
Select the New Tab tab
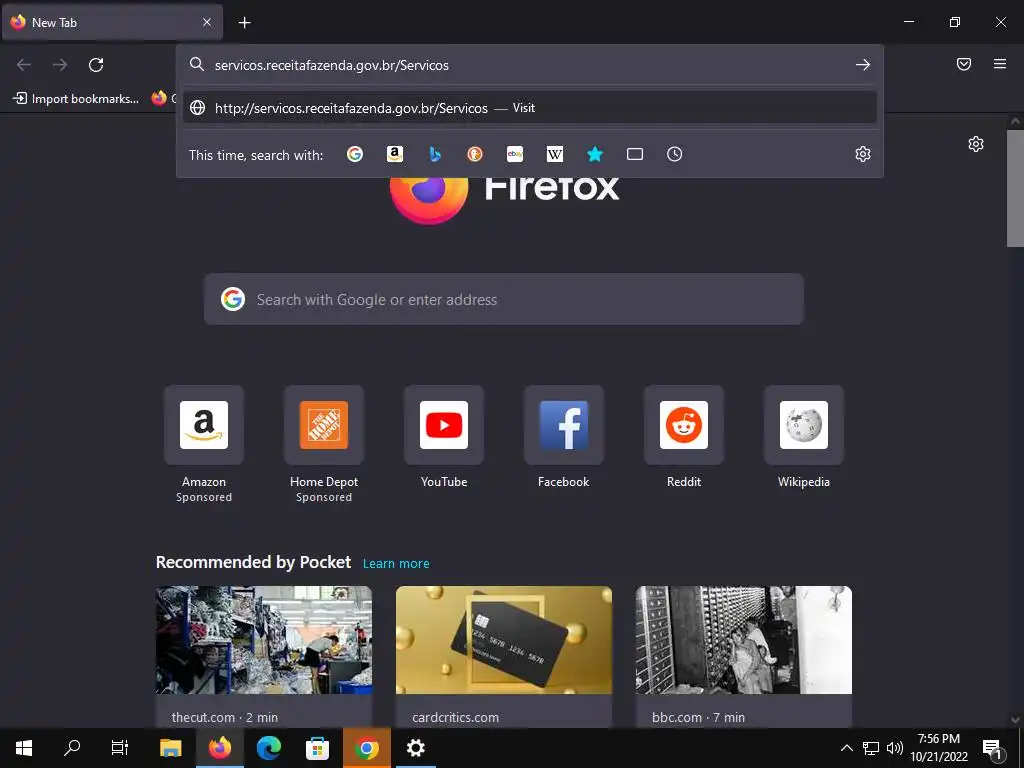pos(112,22)
